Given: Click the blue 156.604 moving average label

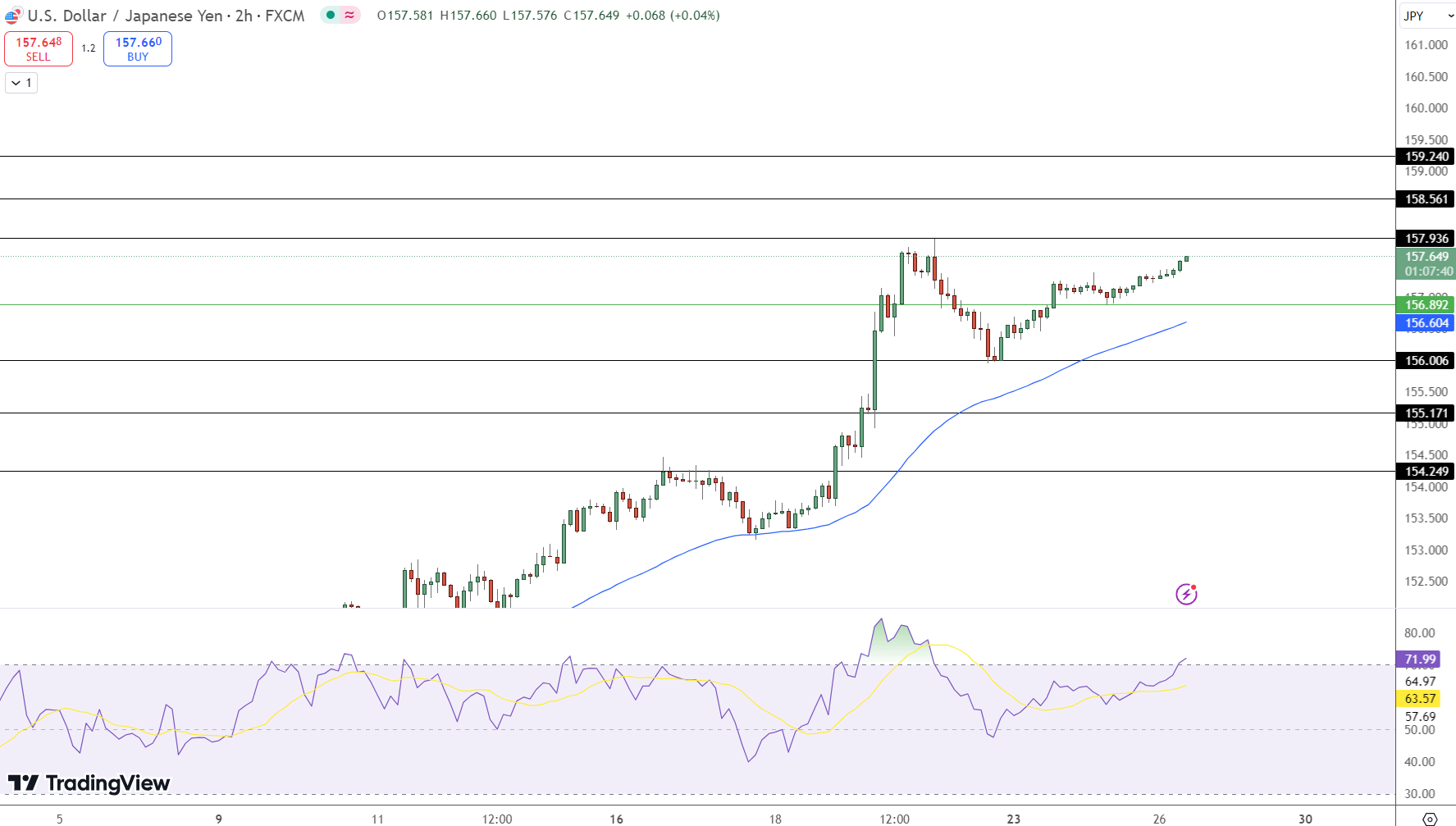Looking at the screenshot, I should (1426, 322).
